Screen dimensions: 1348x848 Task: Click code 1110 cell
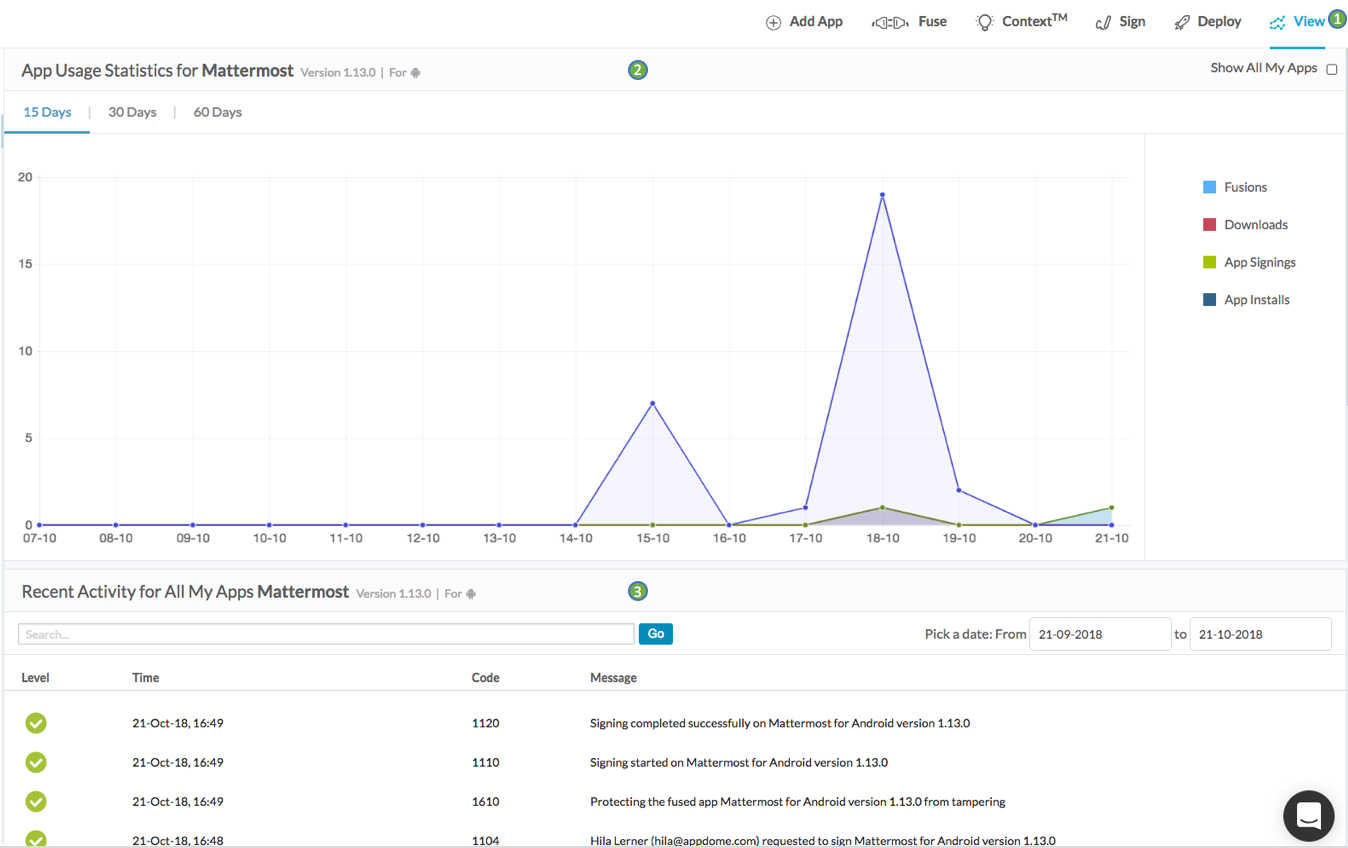pyautogui.click(x=486, y=762)
